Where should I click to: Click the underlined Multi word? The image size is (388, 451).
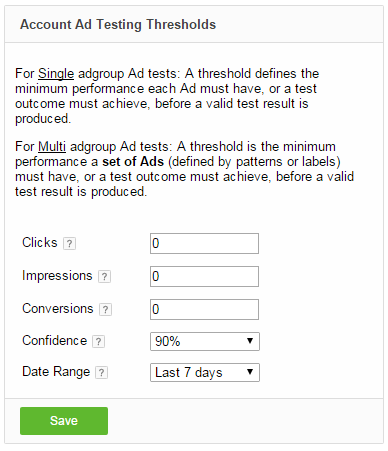[52, 147]
